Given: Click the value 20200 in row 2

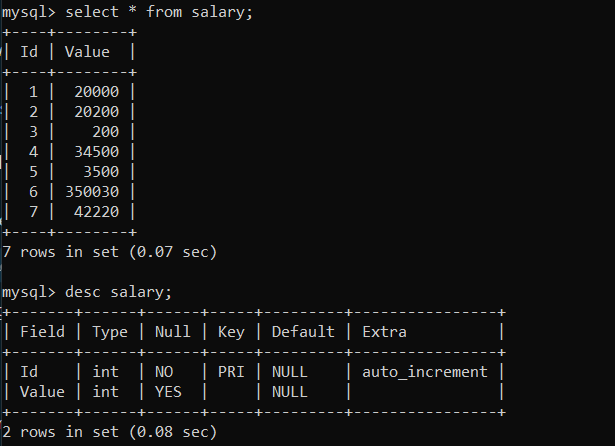Looking at the screenshot, I should tap(96, 112).
